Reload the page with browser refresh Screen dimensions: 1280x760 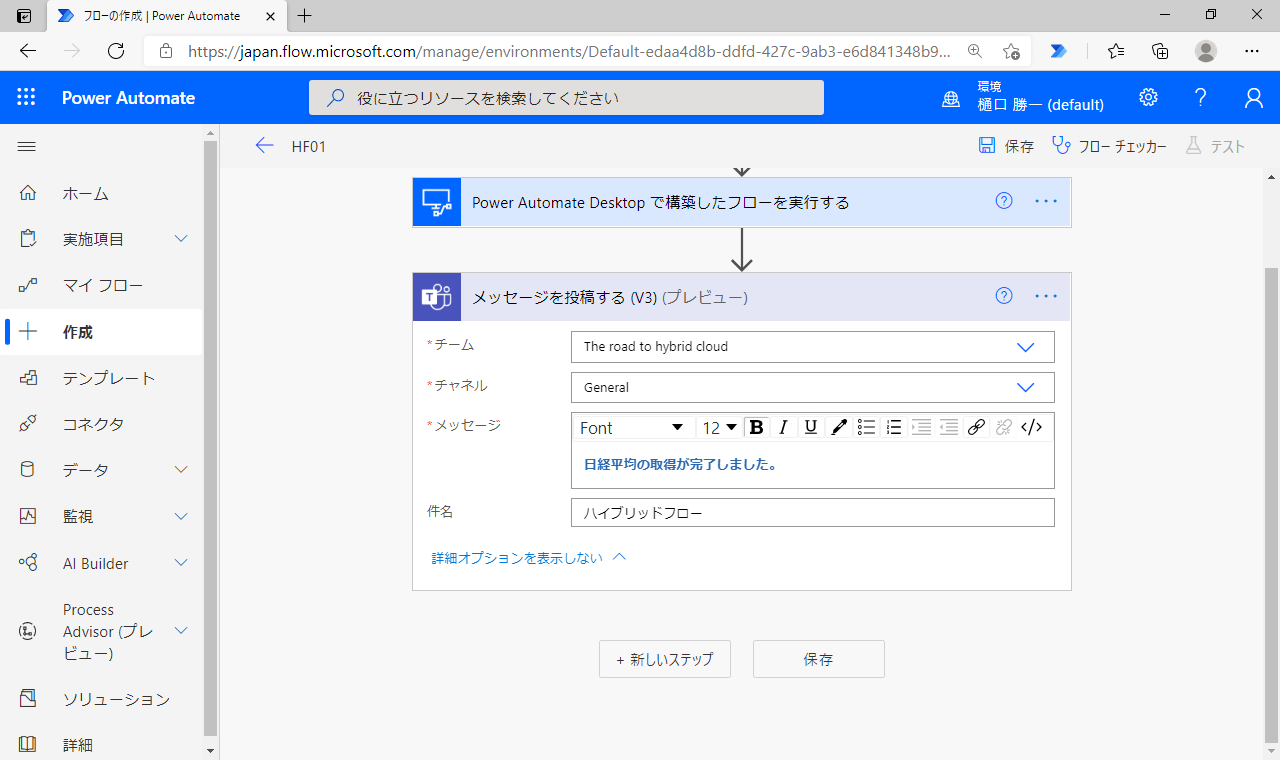coord(116,51)
